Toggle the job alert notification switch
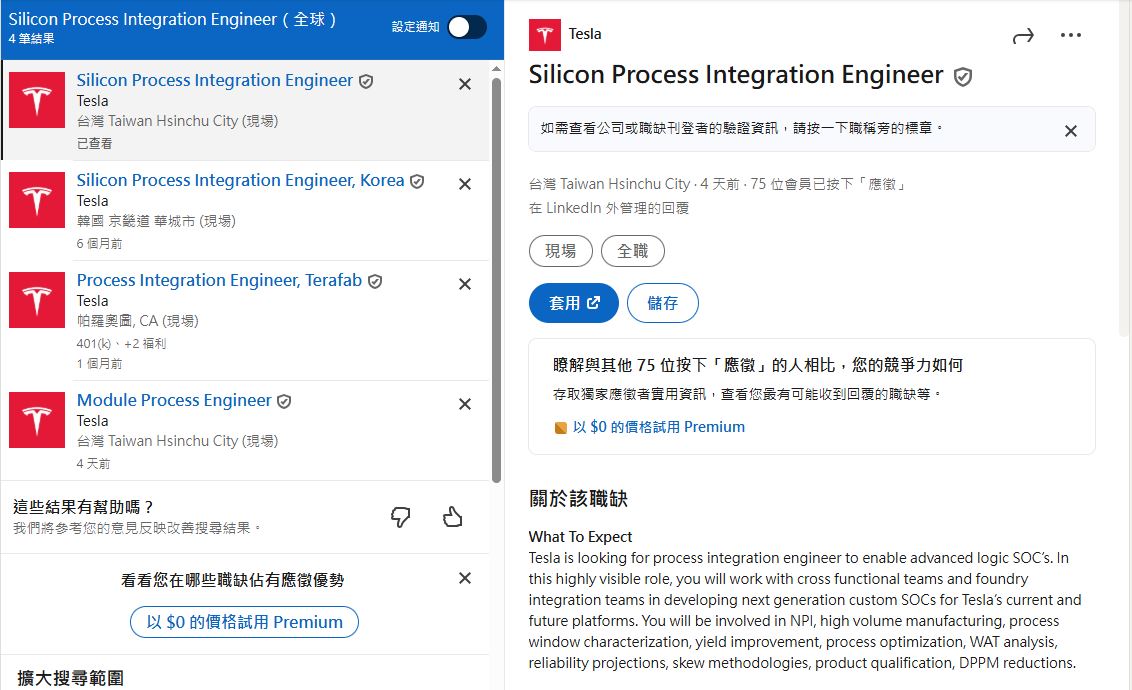Viewport: 1132px width, 690px height. click(x=467, y=27)
